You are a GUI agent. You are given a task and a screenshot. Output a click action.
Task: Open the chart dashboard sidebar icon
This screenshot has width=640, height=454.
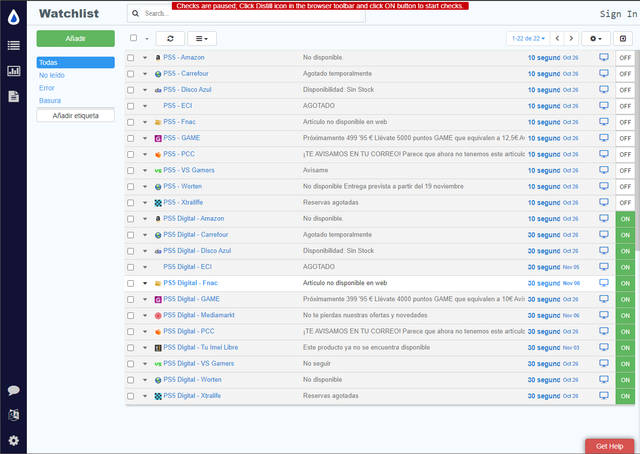click(x=13, y=71)
